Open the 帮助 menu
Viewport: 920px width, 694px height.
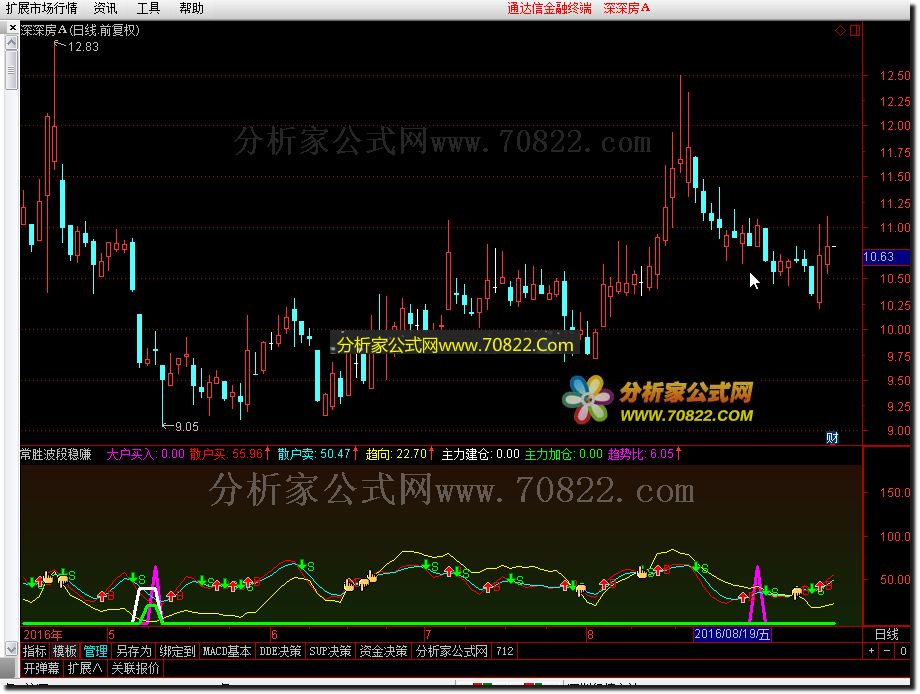191,8
